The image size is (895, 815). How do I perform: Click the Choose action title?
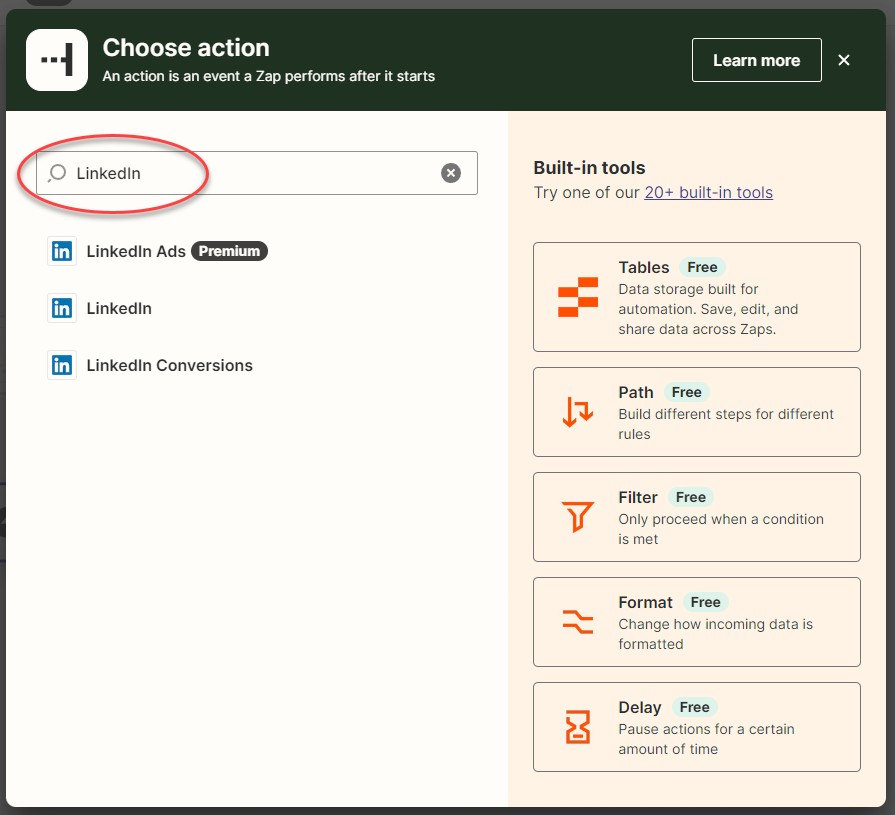[186, 48]
